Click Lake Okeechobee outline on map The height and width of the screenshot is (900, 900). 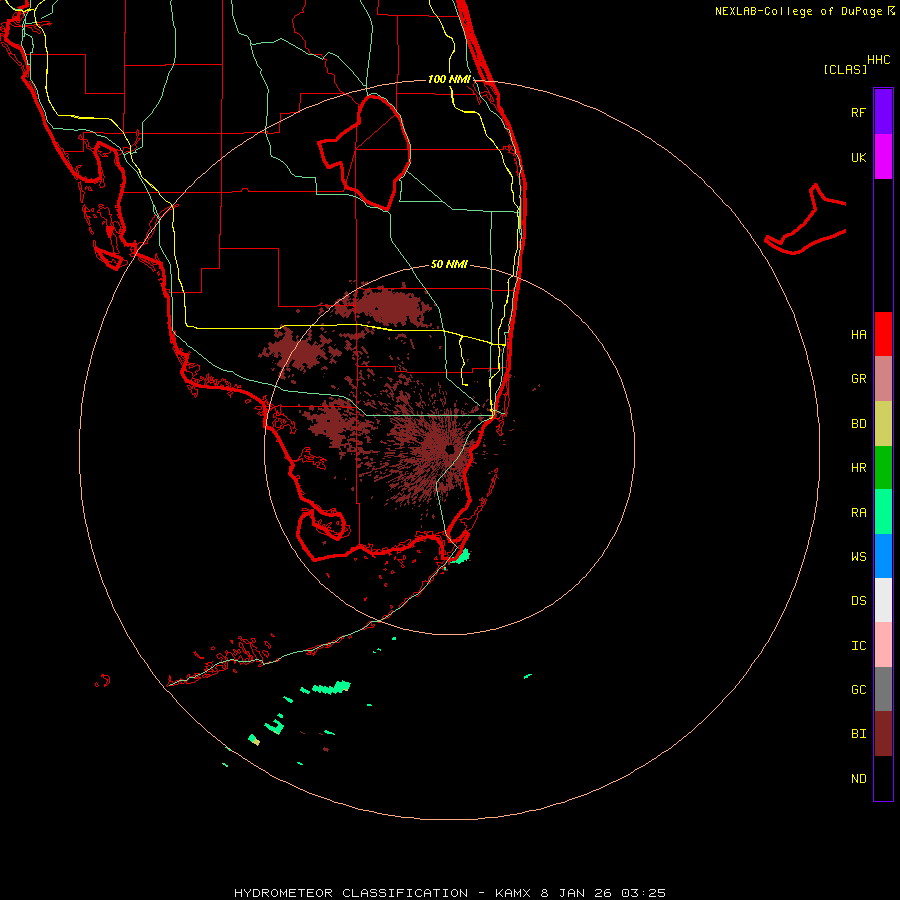click(x=366, y=153)
